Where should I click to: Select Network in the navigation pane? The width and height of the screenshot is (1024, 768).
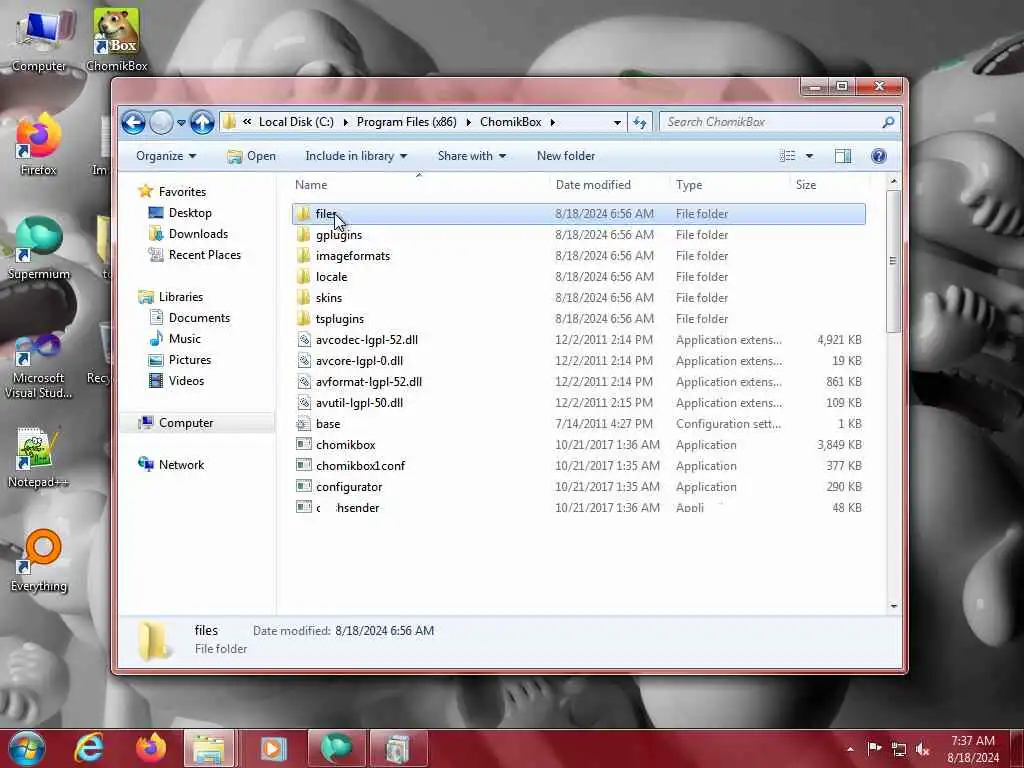[171, 464]
